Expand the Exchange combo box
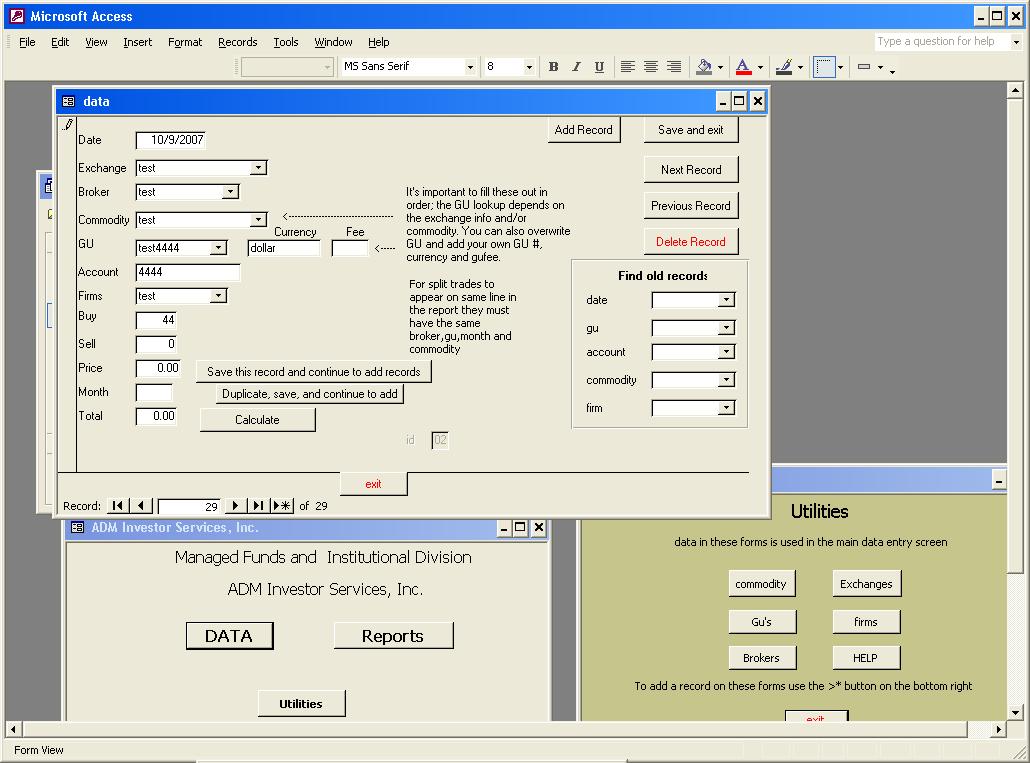The height and width of the screenshot is (763, 1030). pyautogui.click(x=259, y=167)
